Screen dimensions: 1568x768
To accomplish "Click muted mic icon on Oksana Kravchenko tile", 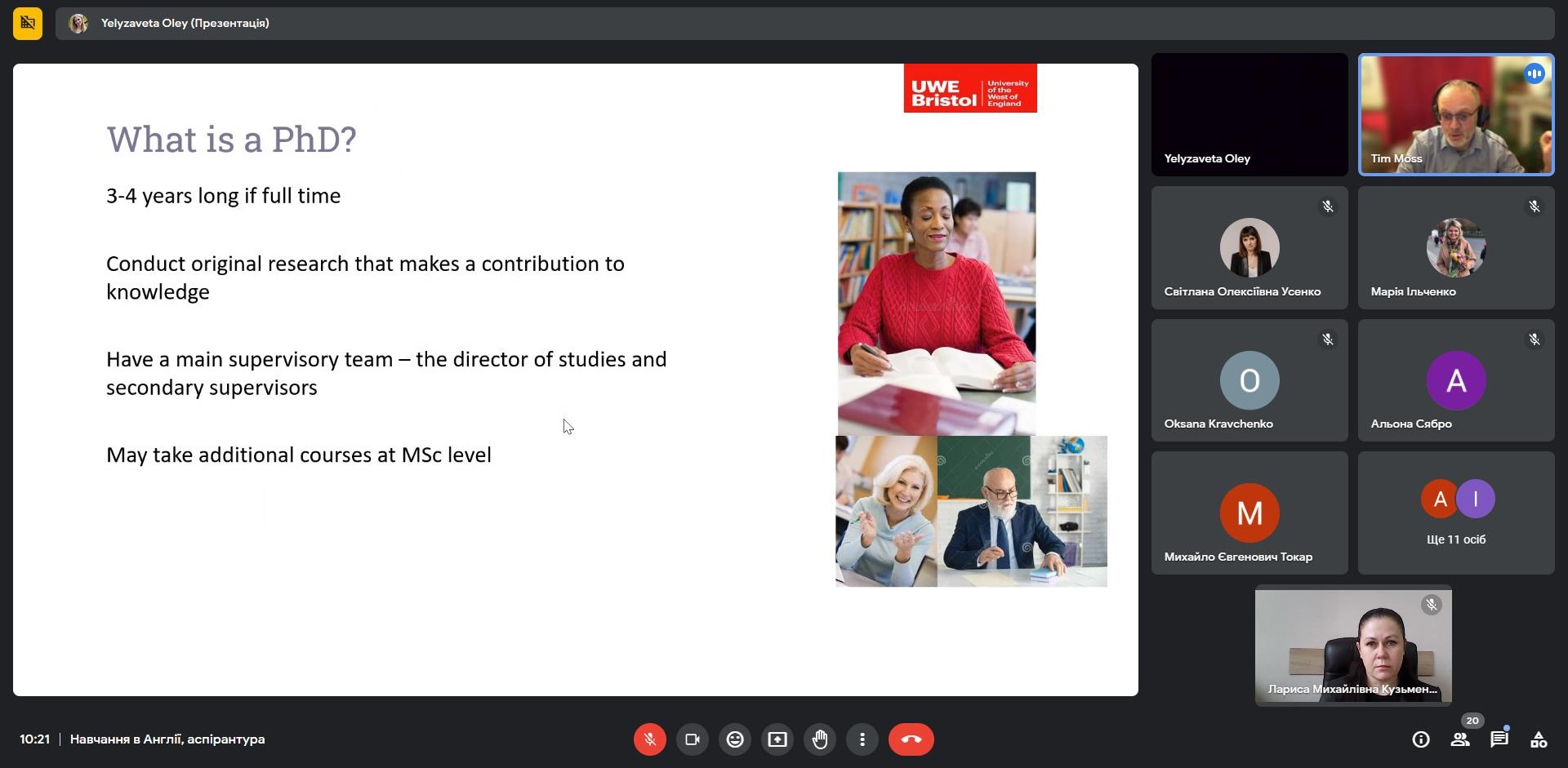I will [x=1328, y=339].
